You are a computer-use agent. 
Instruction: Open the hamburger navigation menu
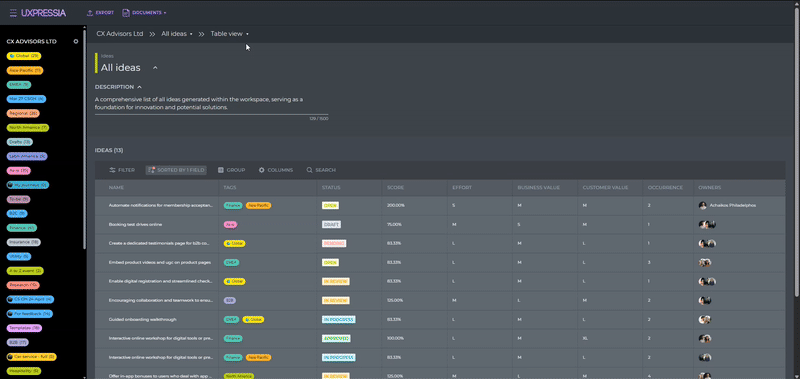pyautogui.click(x=13, y=13)
